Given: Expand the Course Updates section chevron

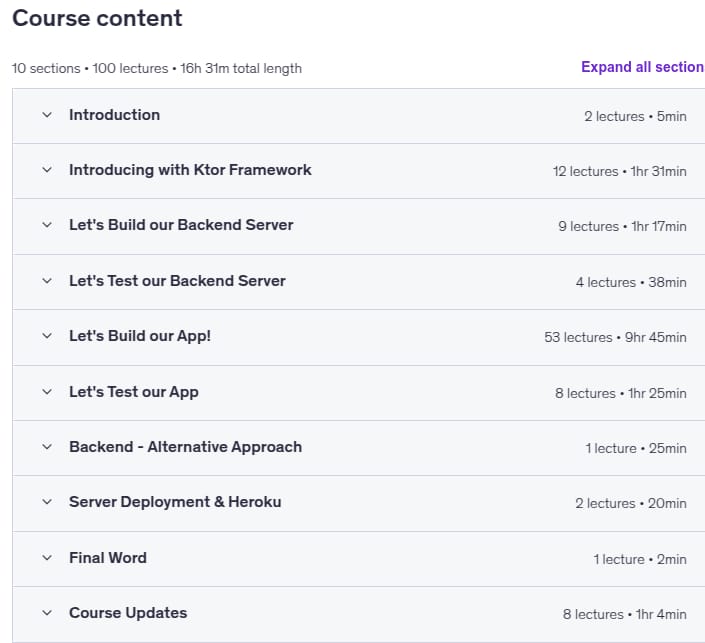Looking at the screenshot, I should 47,613.
